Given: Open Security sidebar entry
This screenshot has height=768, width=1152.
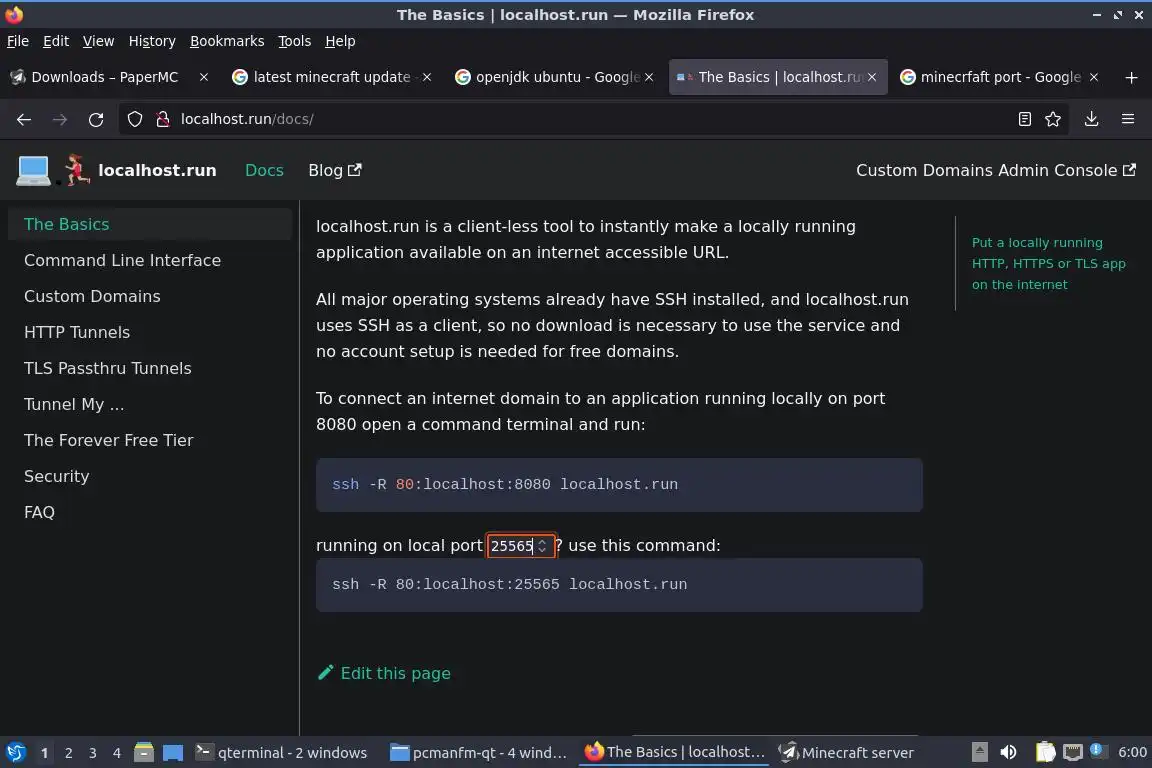Looking at the screenshot, I should pos(150,476).
